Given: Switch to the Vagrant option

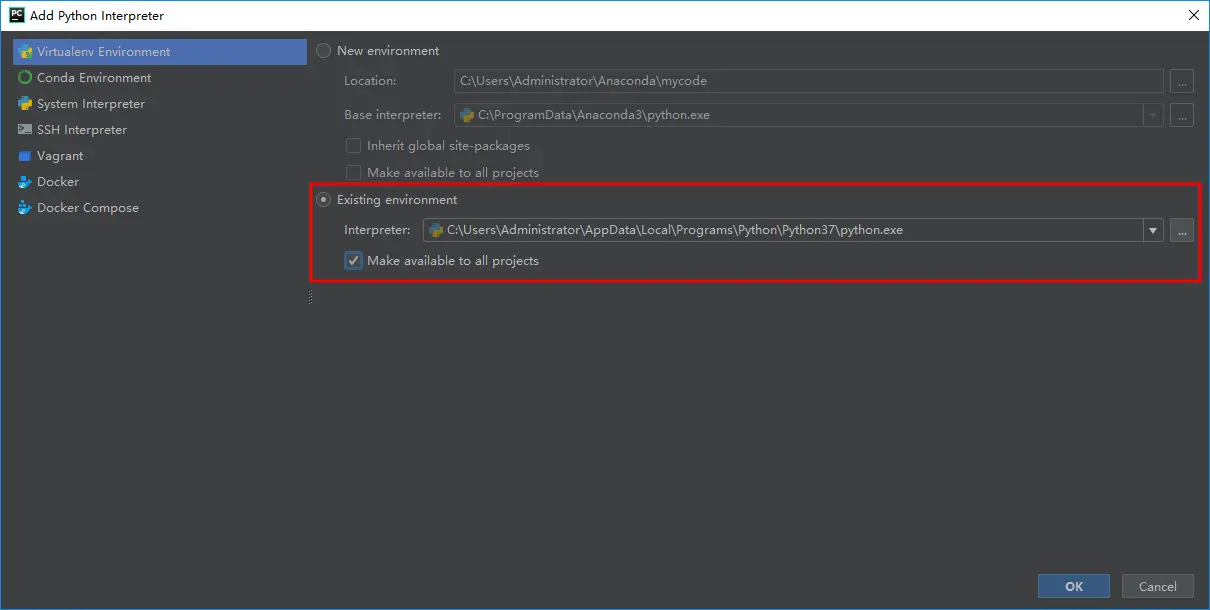Looking at the screenshot, I should 160,156.
